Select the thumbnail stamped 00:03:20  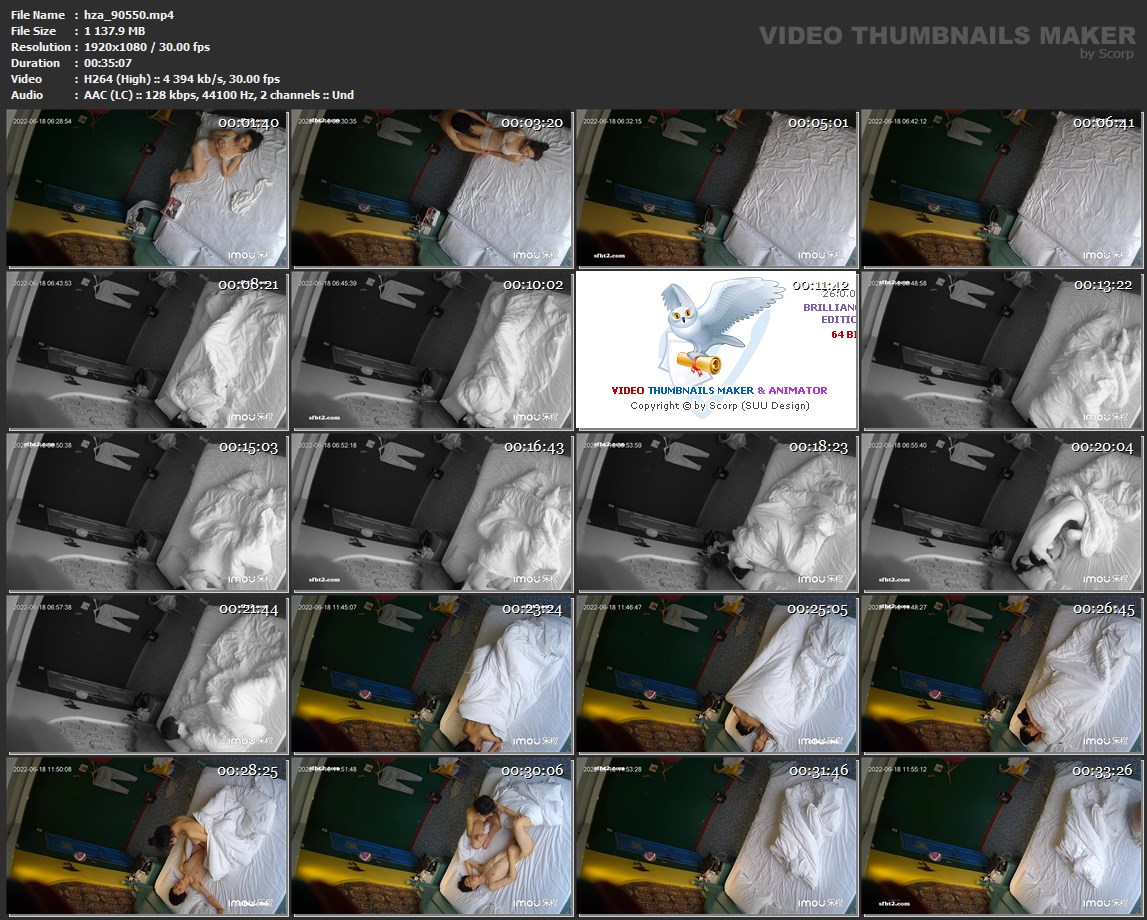pyautogui.click(x=432, y=189)
